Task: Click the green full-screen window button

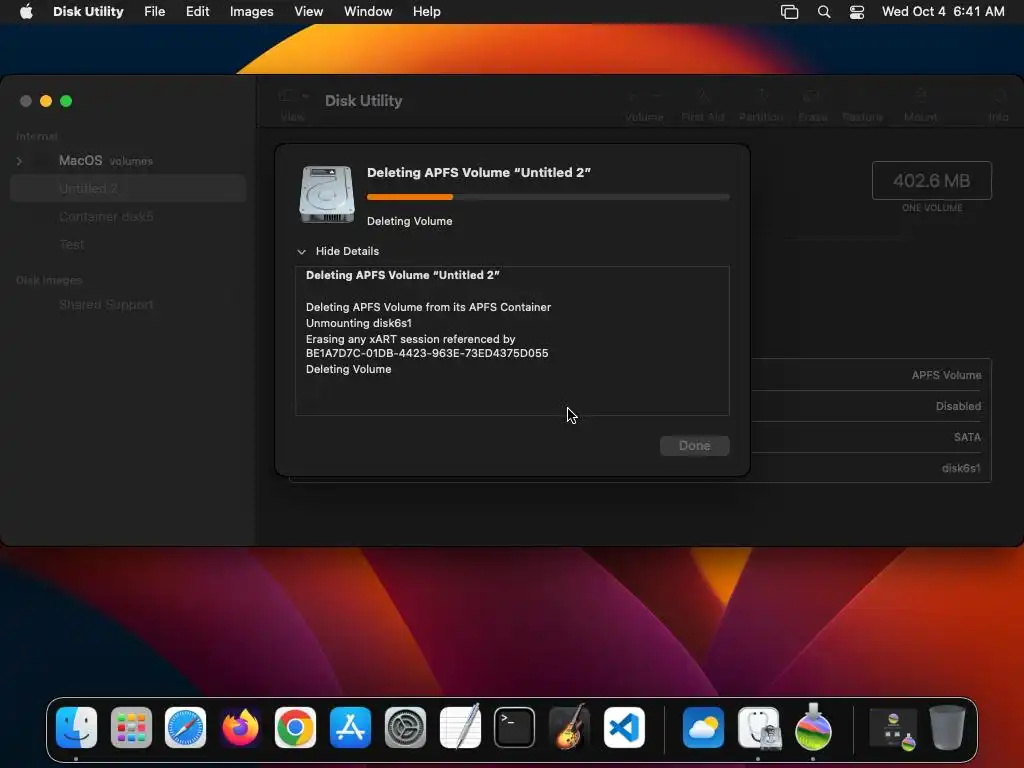Action: tap(66, 101)
